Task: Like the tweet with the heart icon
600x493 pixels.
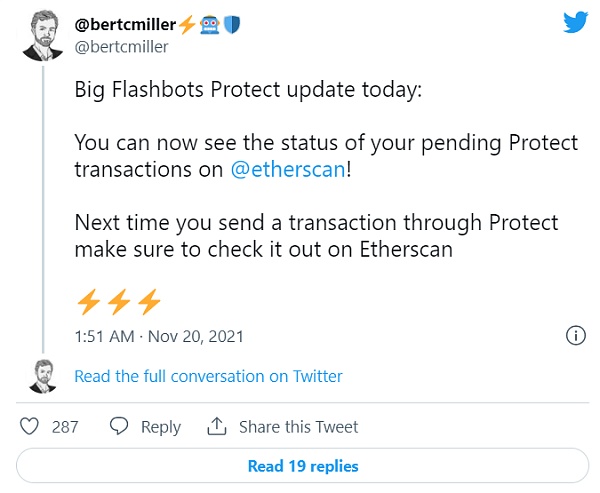Action: (29, 426)
